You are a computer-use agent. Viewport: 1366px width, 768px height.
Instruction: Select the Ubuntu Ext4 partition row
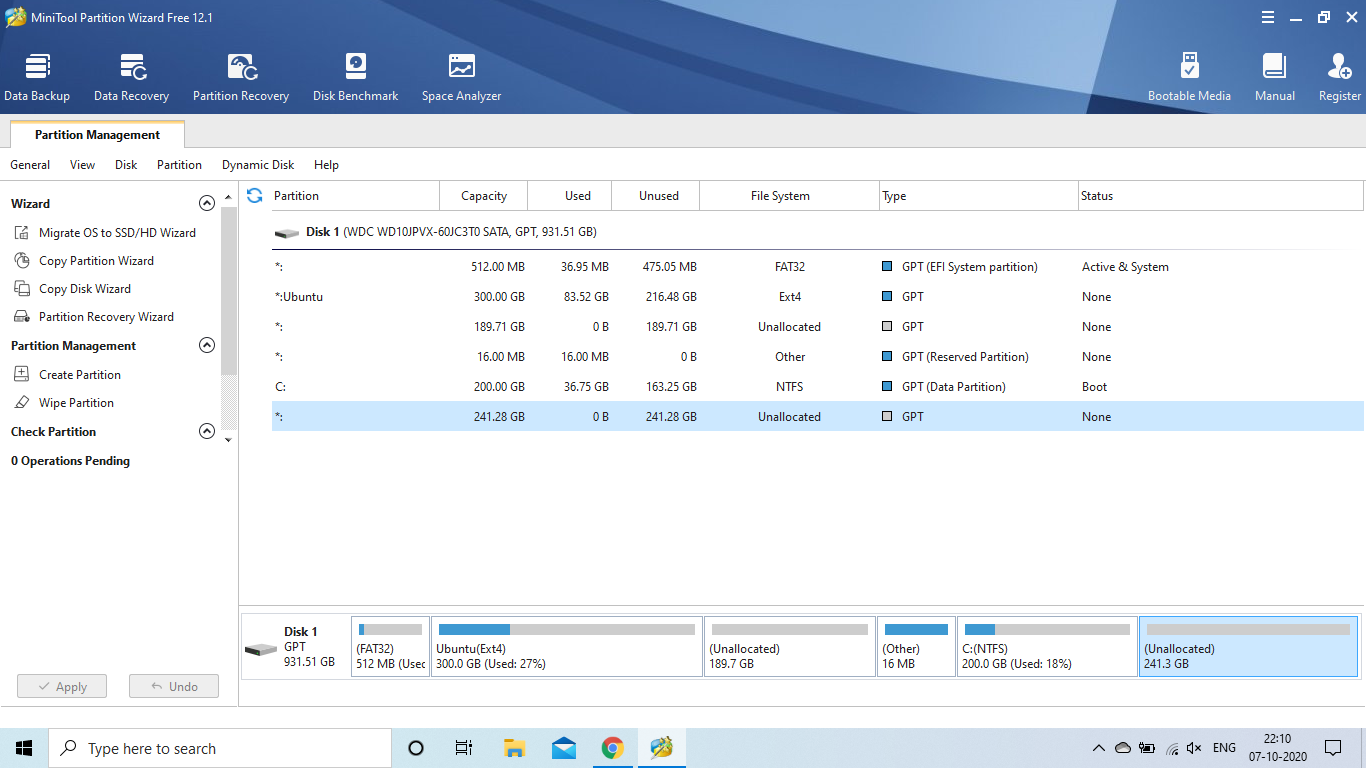(817, 297)
